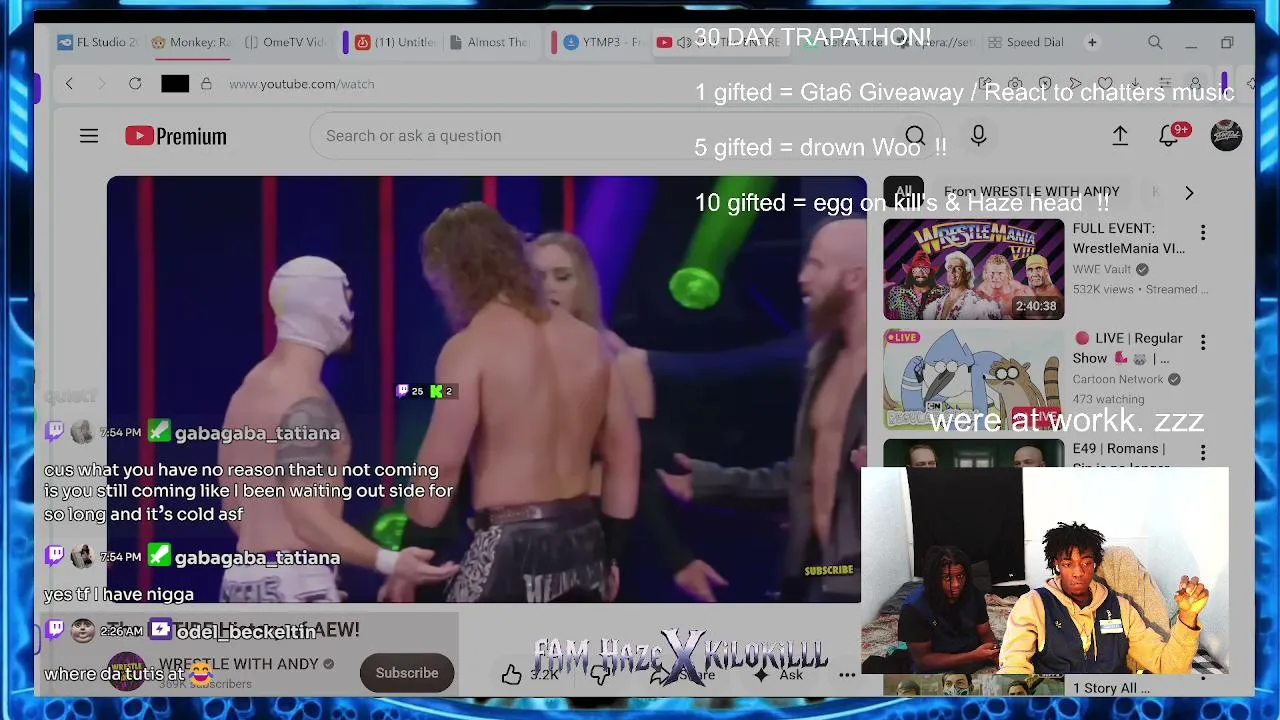The width and height of the screenshot is (1280, 720).
Task: View site info via the lock icon
Action: click(x=206, y=84)
